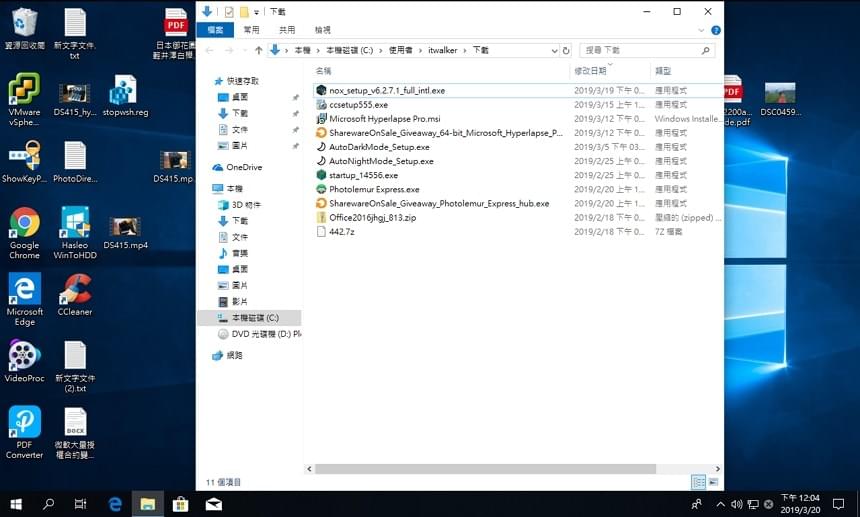This screenshot has width=860, height=517.
Task: Select DSC0459 image on desktop
Action: (x=780, y=100)
